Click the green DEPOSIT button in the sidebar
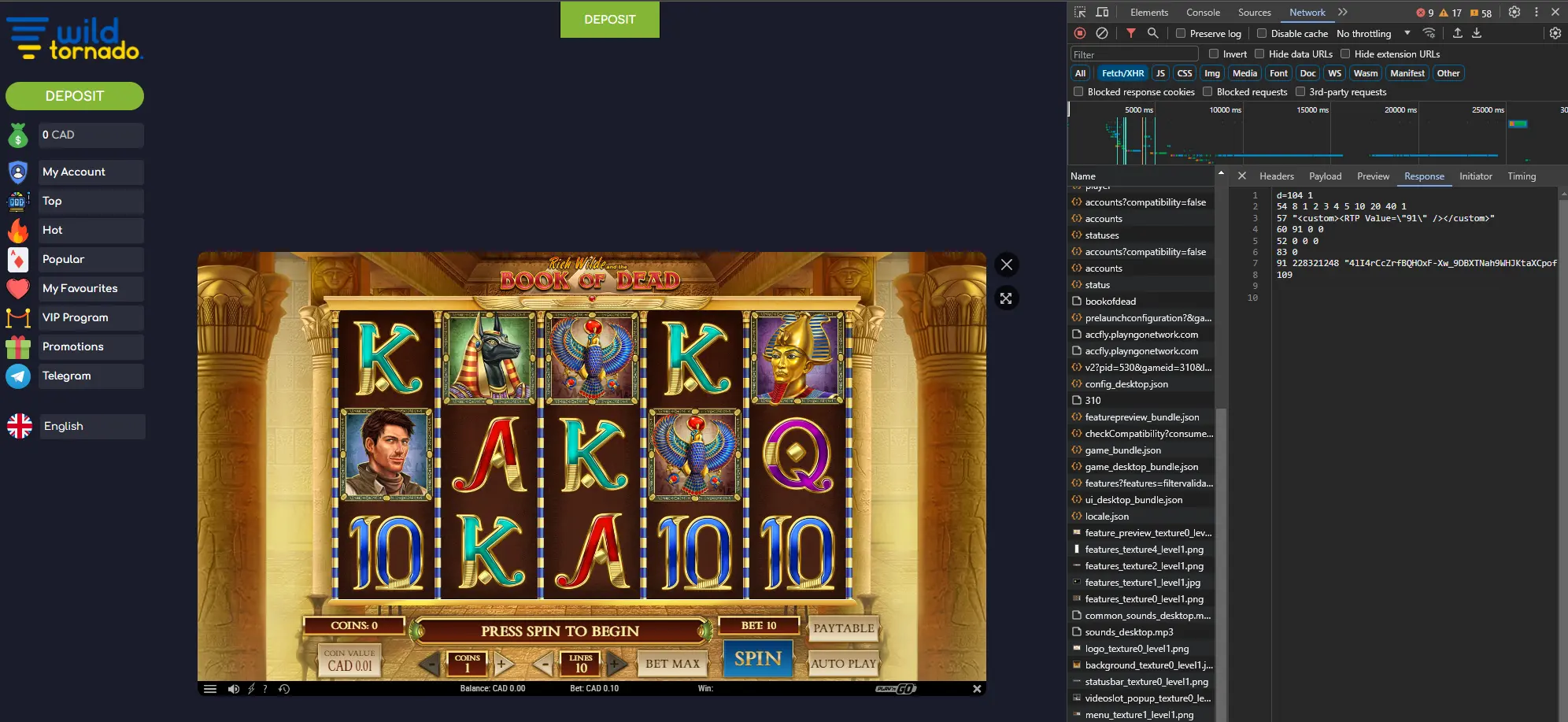1568x722 pixels. click(x=75, y=96)
